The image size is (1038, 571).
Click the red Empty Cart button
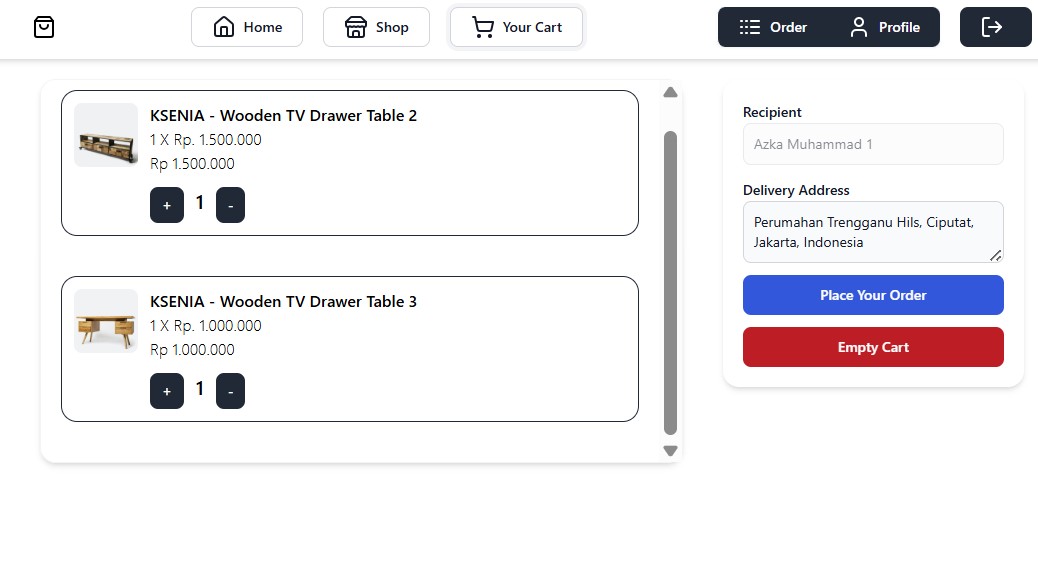pos(873,347)
